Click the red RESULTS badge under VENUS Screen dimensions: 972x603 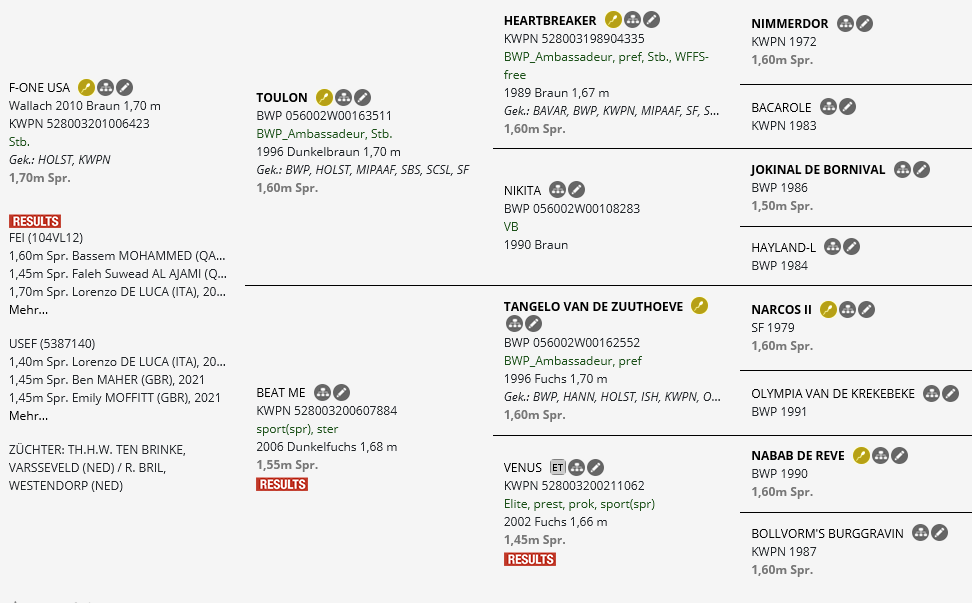tap(530, 559)
